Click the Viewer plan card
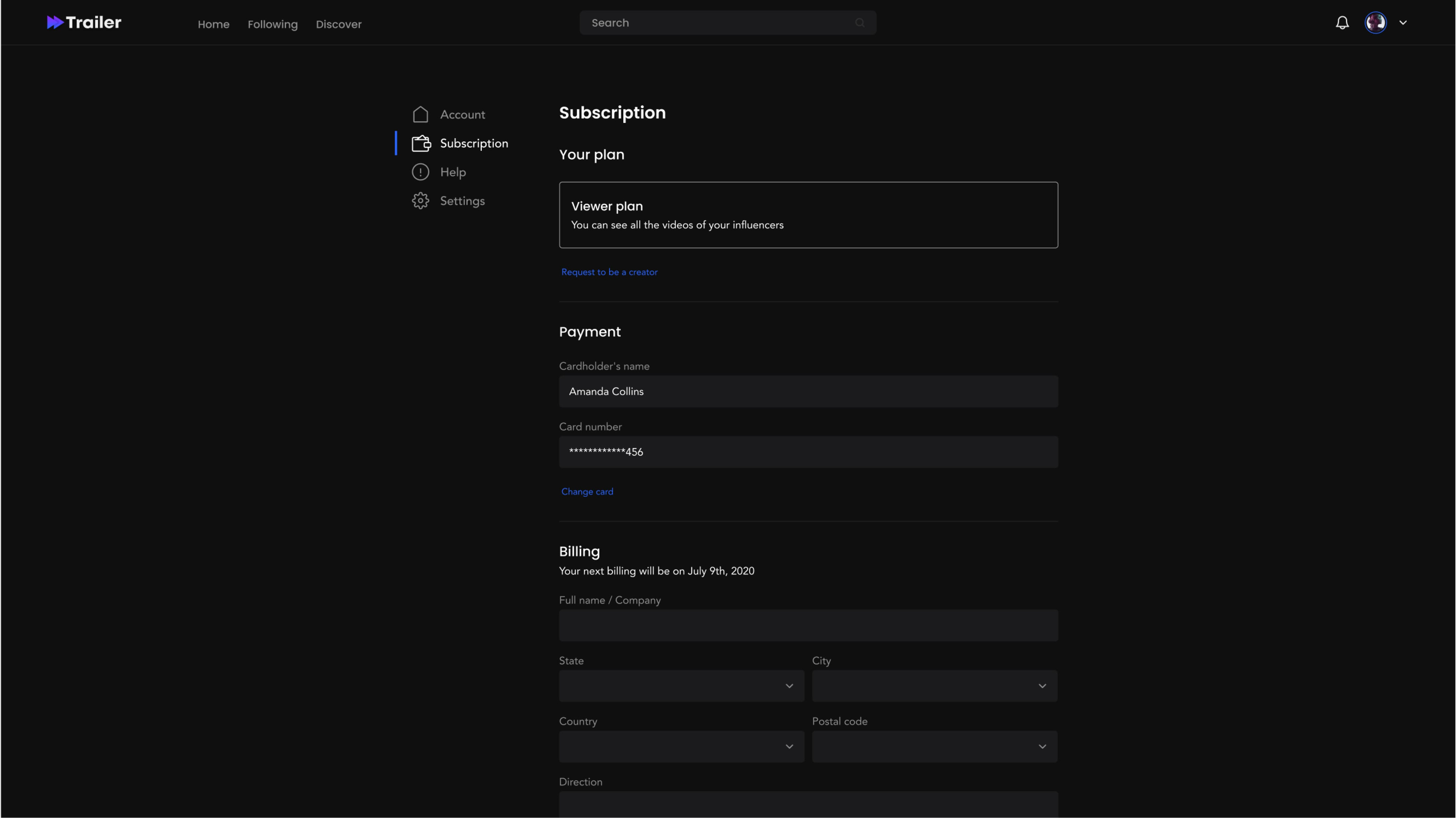1456x818 pixels. (x=808, y=215)
